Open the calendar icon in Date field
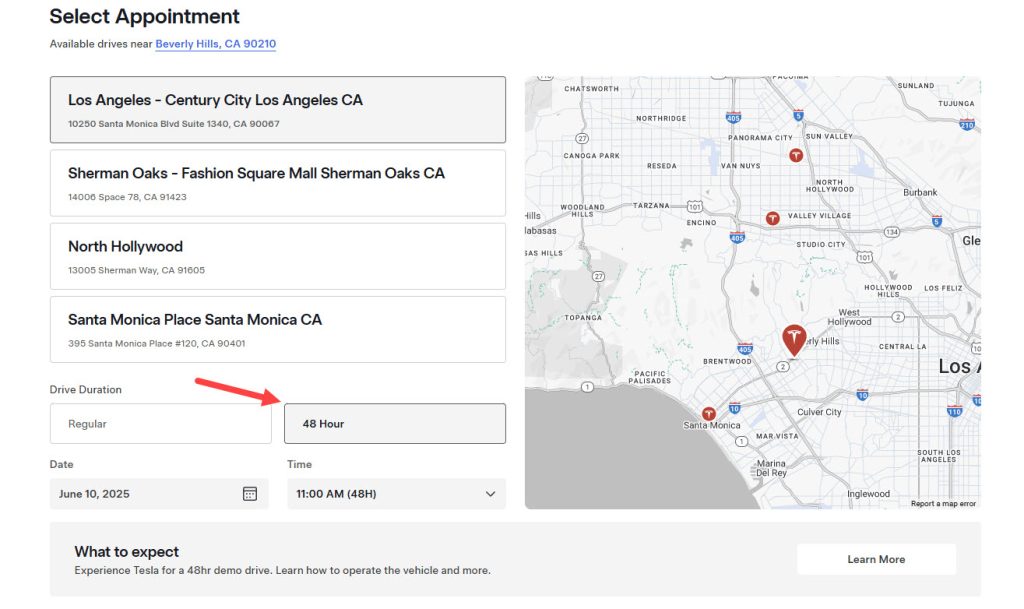The image size is (1024, 609). pos(250,494)
